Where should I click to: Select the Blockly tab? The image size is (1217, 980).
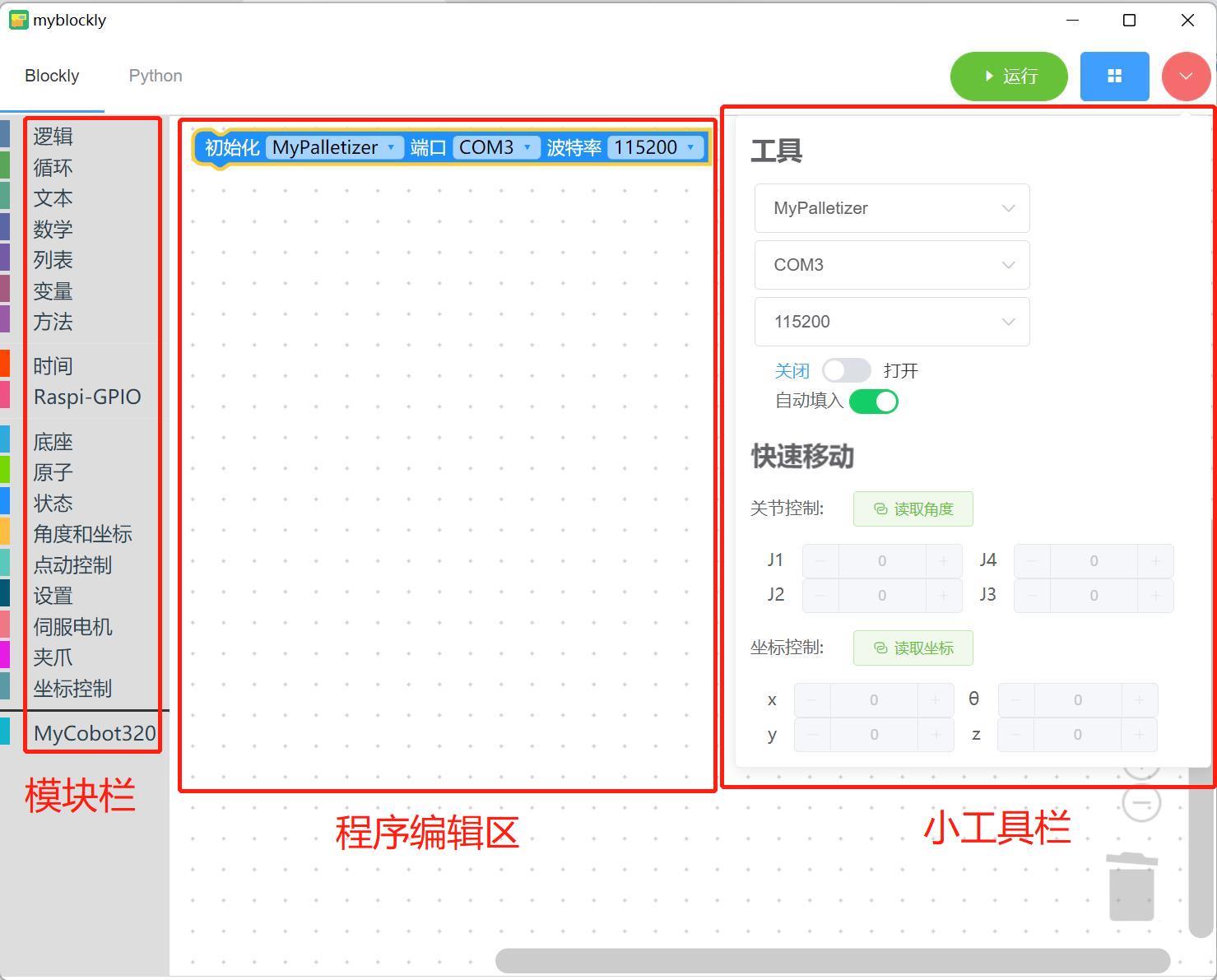pos(52,75)
